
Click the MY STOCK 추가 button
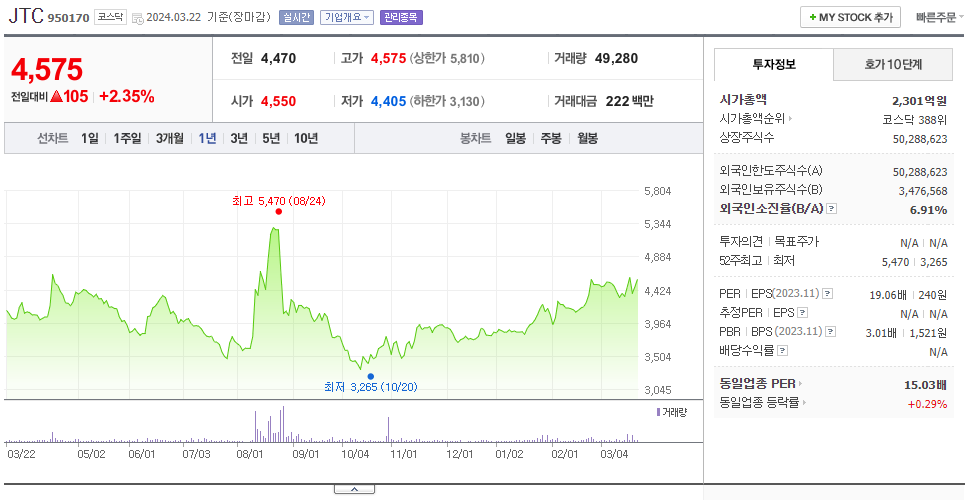(850, 17)
